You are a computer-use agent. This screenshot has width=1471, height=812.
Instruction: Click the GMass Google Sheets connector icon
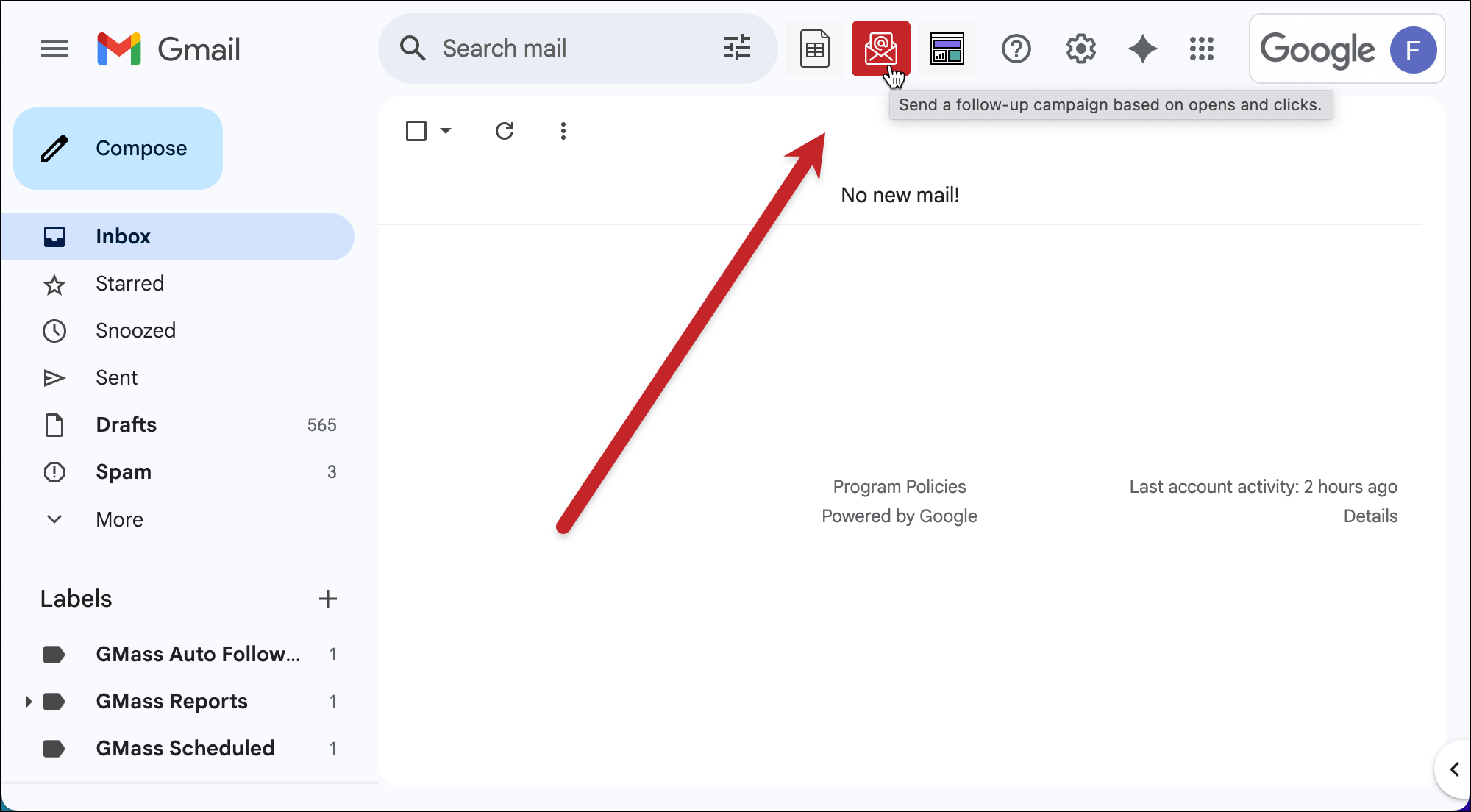[x=814, y=49]
